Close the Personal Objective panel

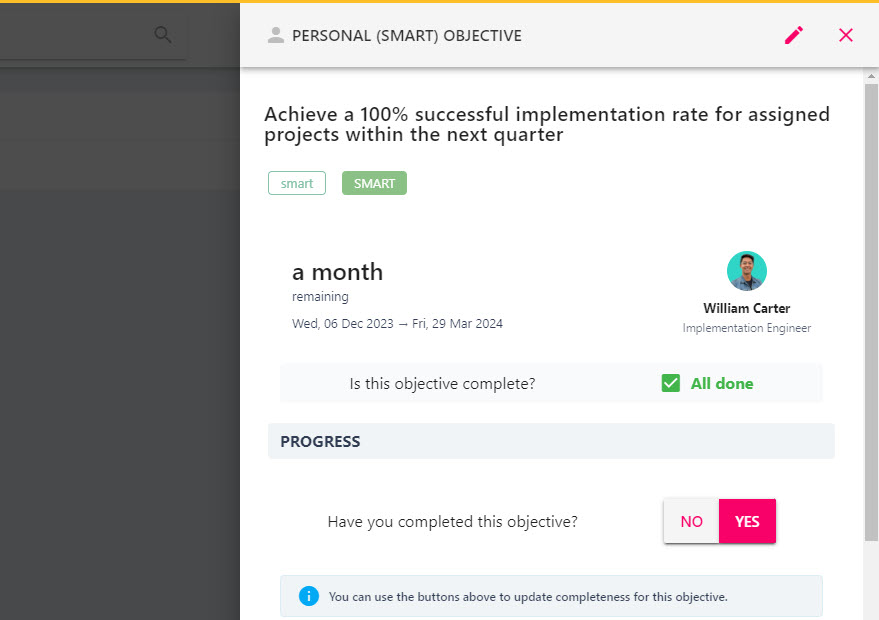pos(845,35)
